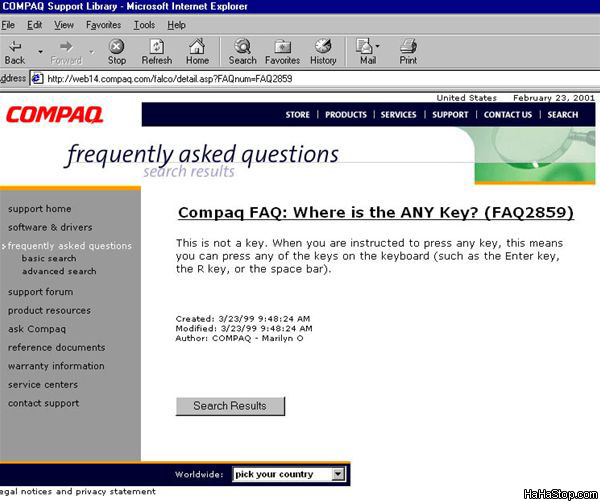
Task: Select PRODUCTS in the Compaq navigation bar
Action: tap(346, 115)
